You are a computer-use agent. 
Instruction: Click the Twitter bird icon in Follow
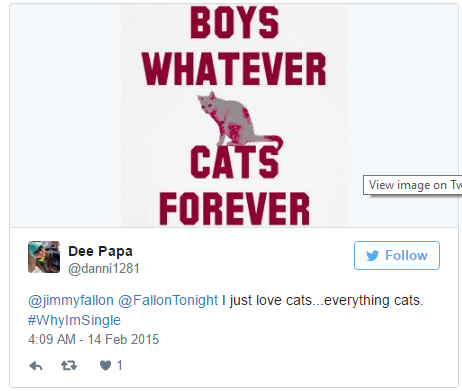373,256
